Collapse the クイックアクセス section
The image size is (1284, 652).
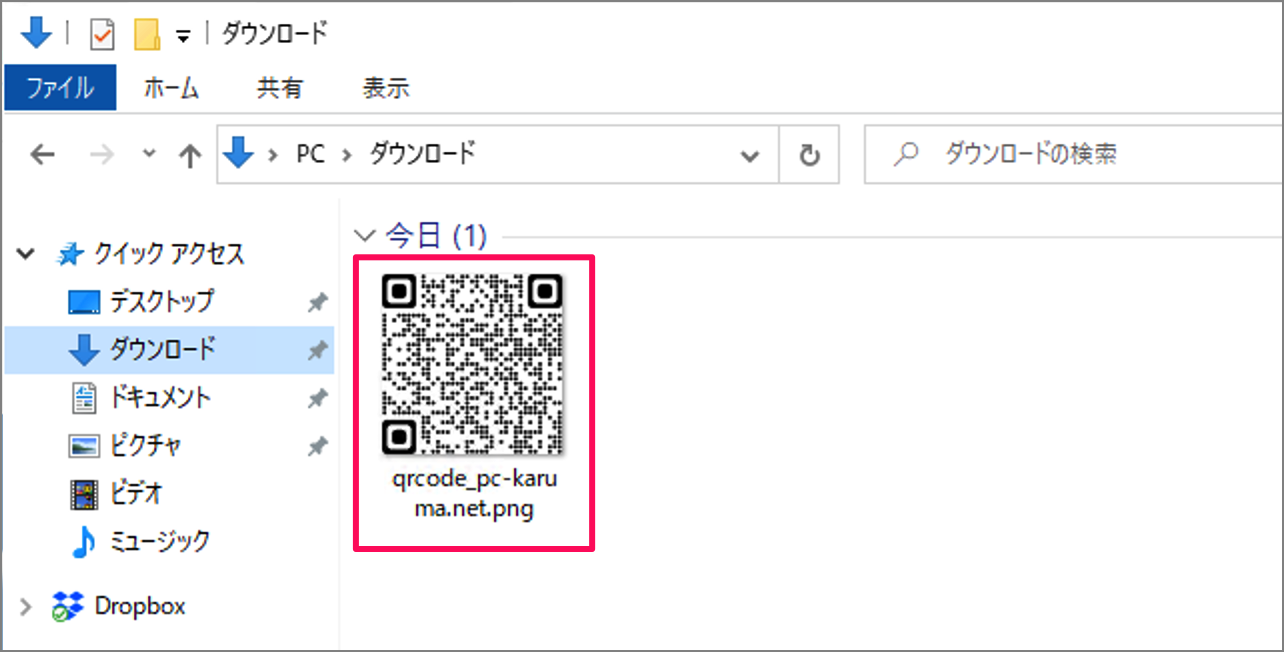[26, 253]
